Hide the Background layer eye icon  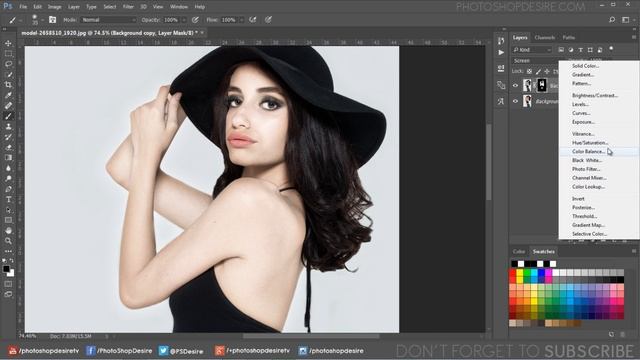(515, 101)
